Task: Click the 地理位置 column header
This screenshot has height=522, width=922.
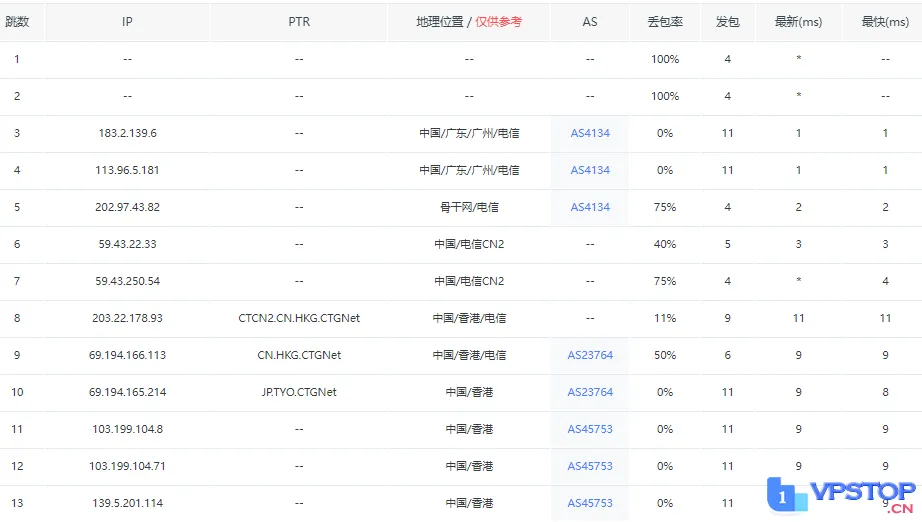Action: 469,22
